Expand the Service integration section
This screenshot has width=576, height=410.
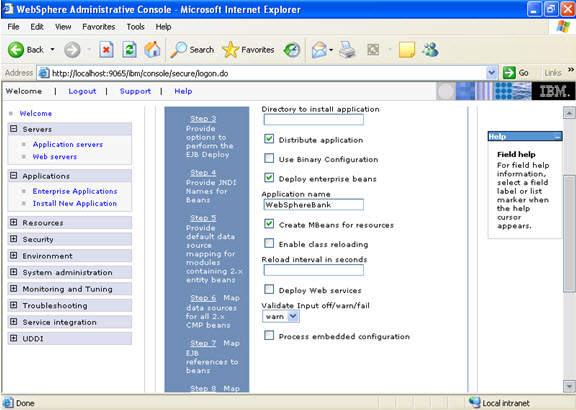14,321
